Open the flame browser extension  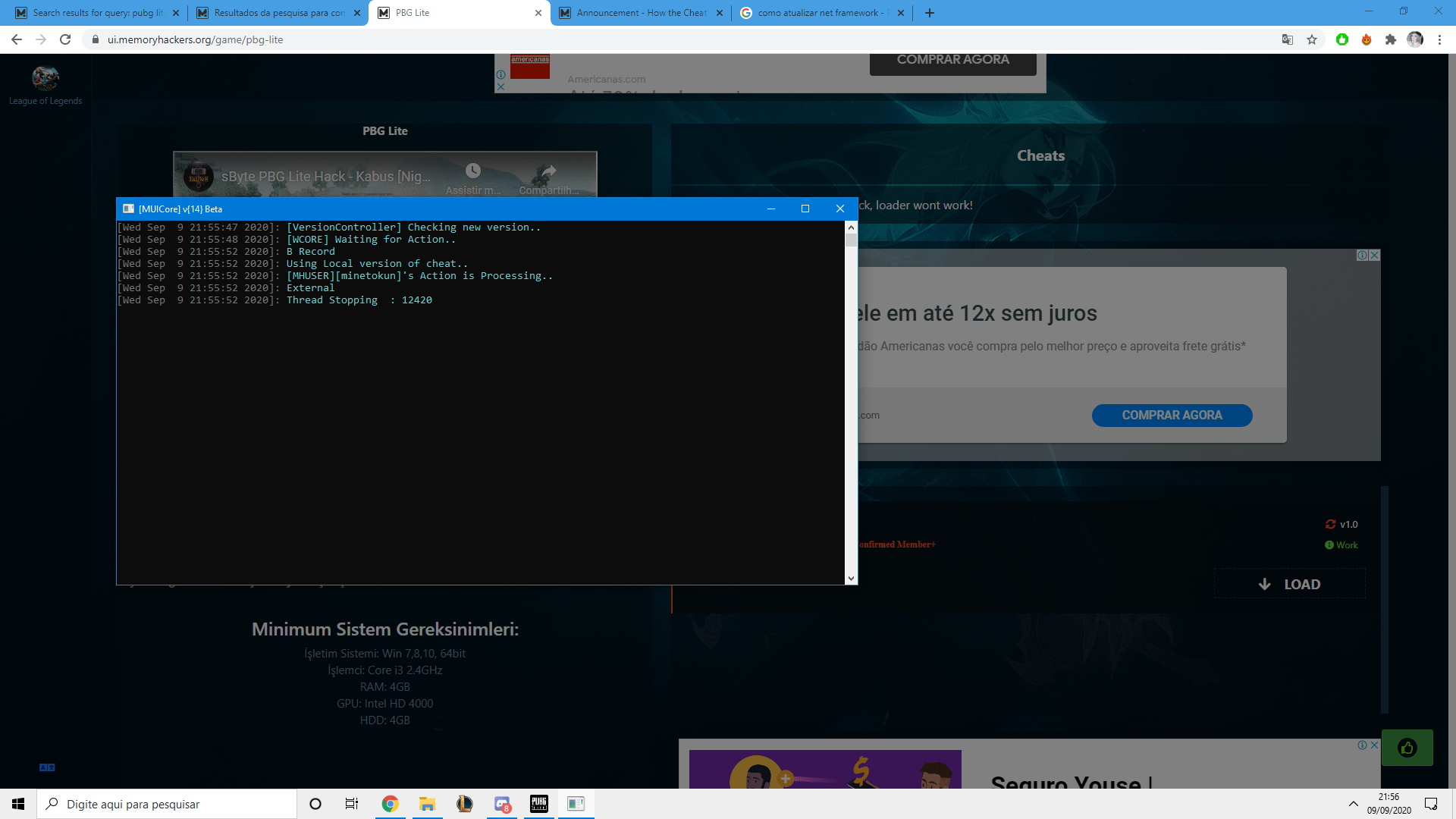[x=1367, y=39]
